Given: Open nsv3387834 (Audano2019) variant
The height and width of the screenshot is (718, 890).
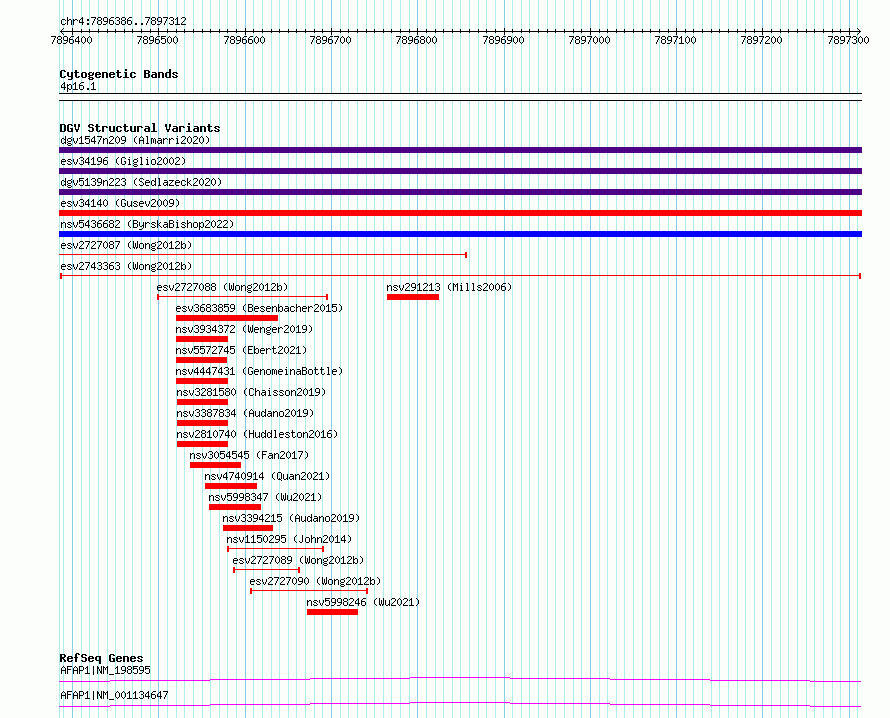Looking at the screenshot, I should pyautogui.click(x=245, y=413).
